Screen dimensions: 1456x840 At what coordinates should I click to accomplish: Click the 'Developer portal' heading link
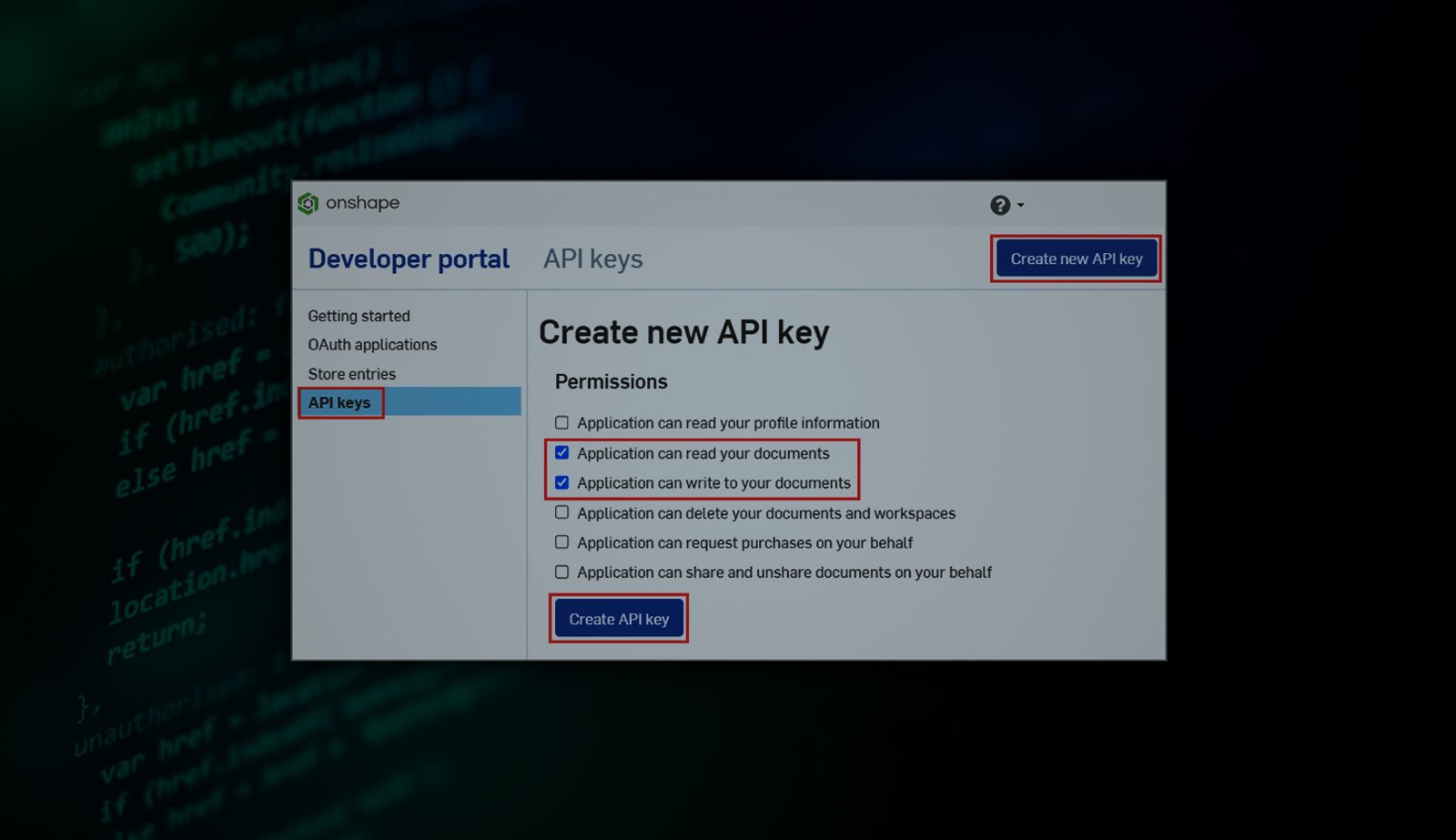point(409,258)
